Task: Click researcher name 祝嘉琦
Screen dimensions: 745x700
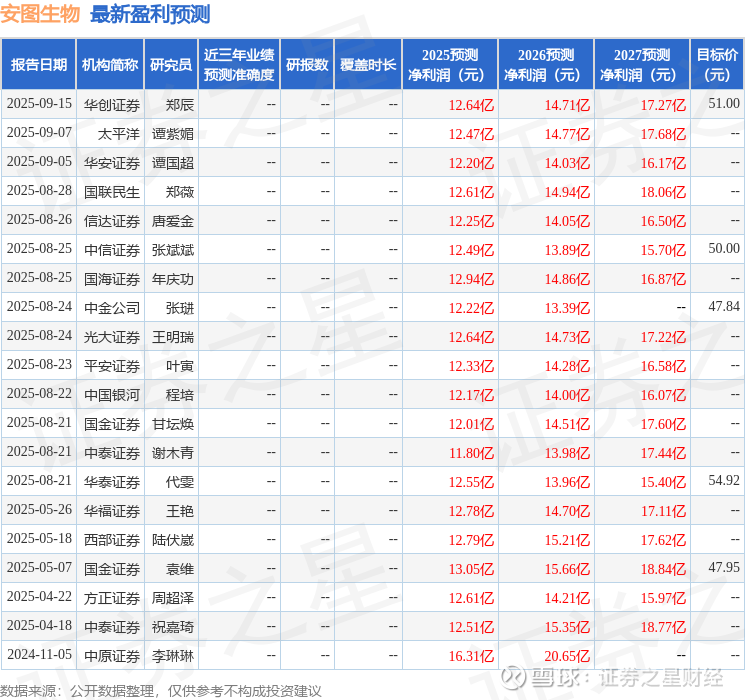Action: coord(172,626)
